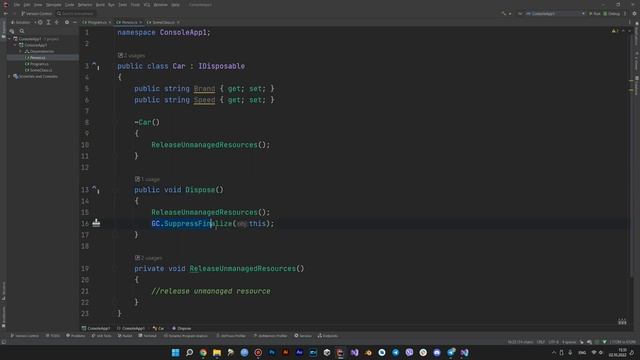Screen dimensions: 640x360
Task: Open the Services tool window
Action: [303, 336]
